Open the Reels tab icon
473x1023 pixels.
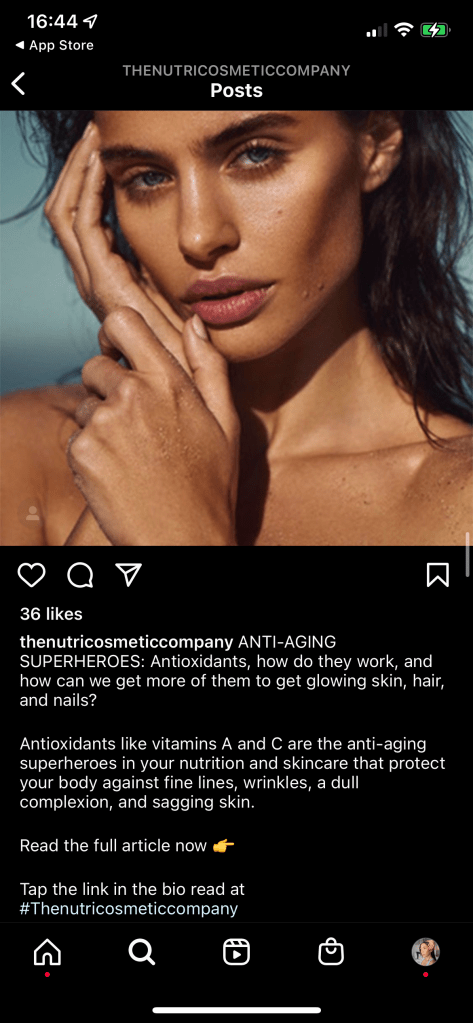(236, 953)
